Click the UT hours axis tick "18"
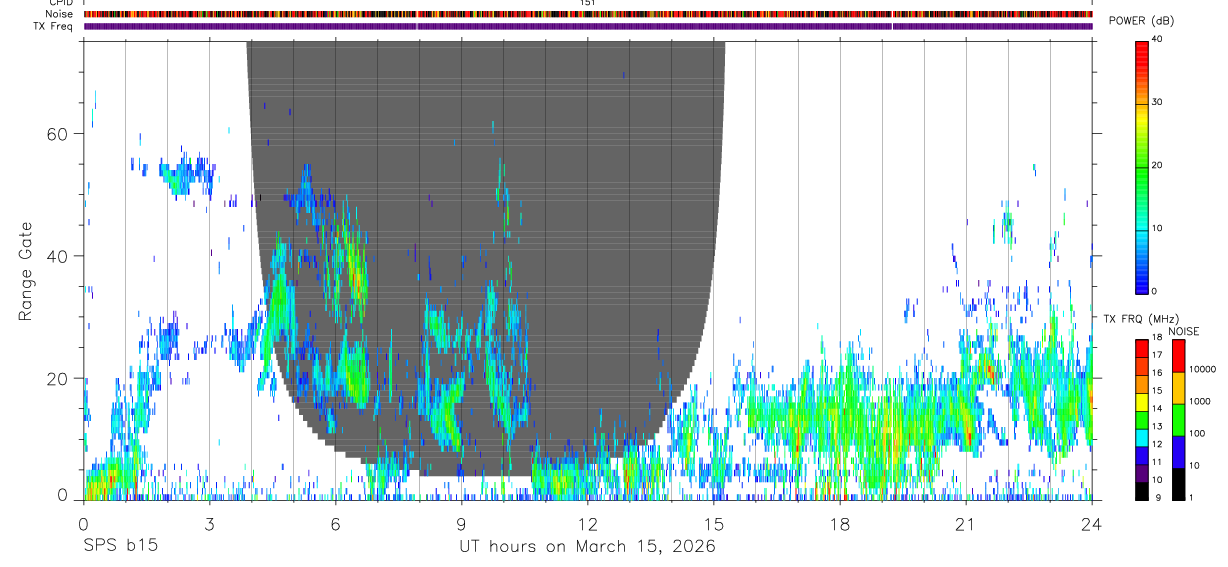 pos(839,523)
